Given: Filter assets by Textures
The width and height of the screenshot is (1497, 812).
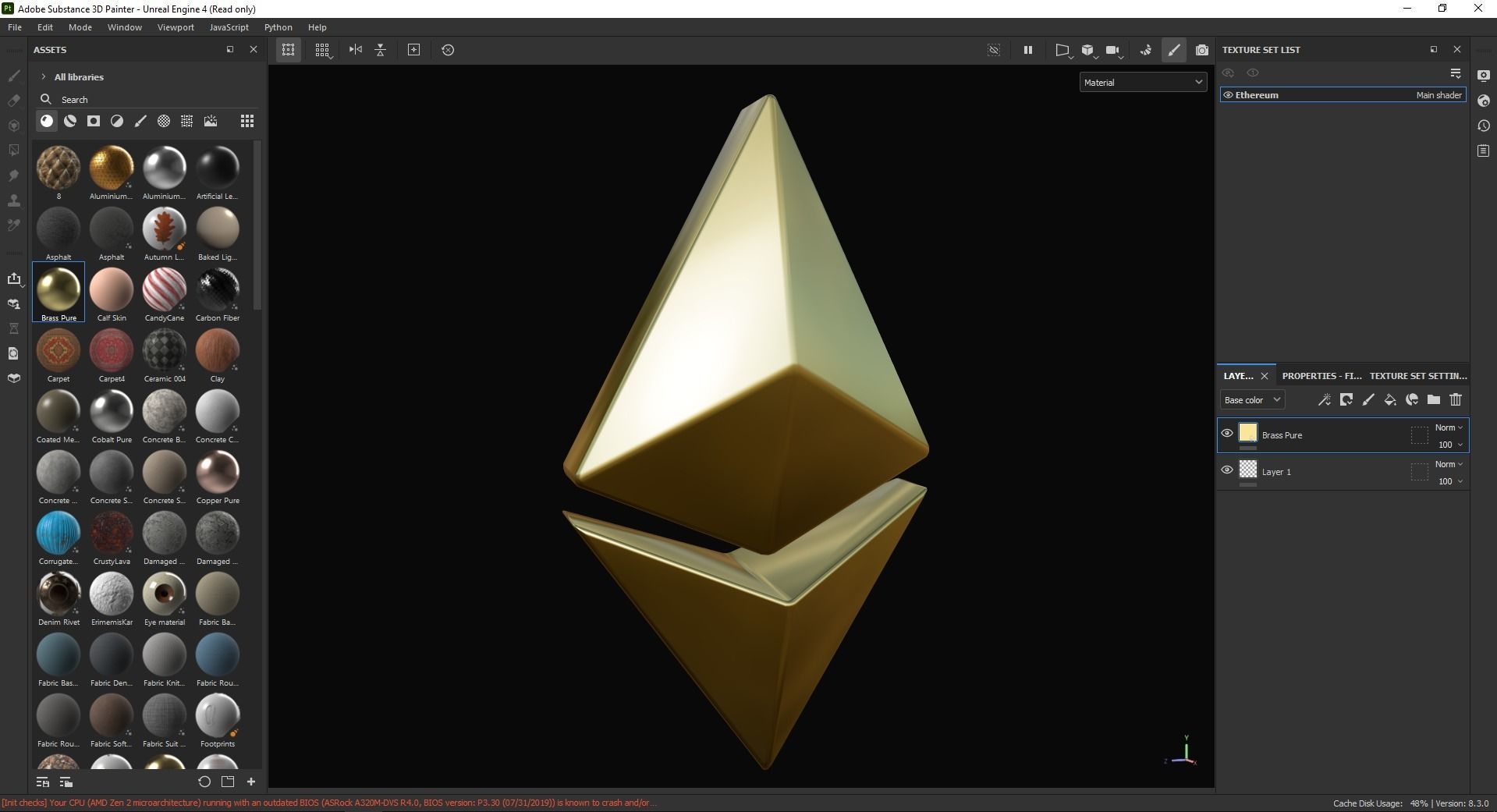Looking at the screenshot, I should [x=187, y=121].
